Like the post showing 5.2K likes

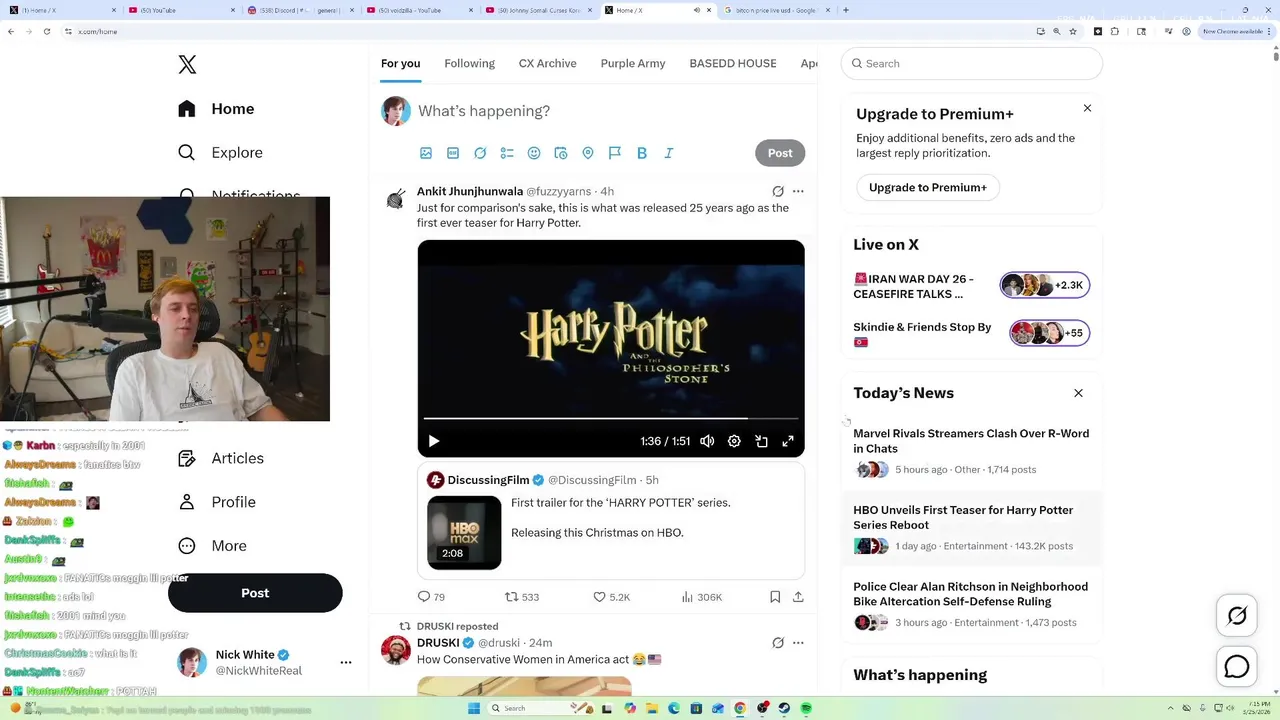[612, 597]
